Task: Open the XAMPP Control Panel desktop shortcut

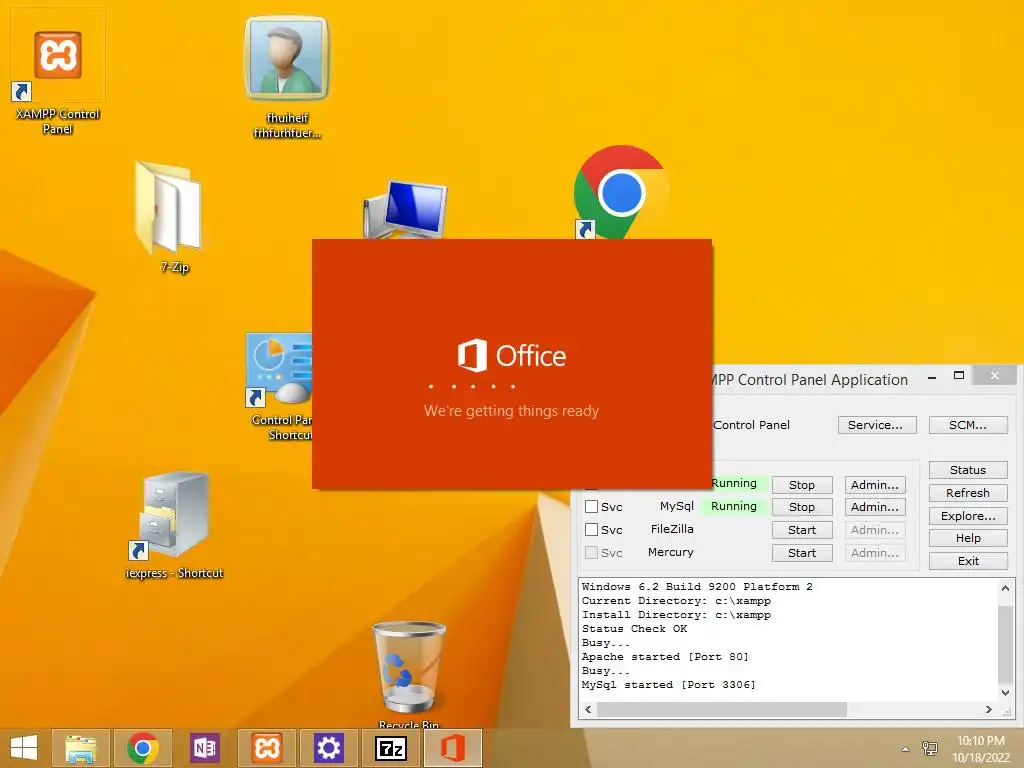Action: coord(57,72)
